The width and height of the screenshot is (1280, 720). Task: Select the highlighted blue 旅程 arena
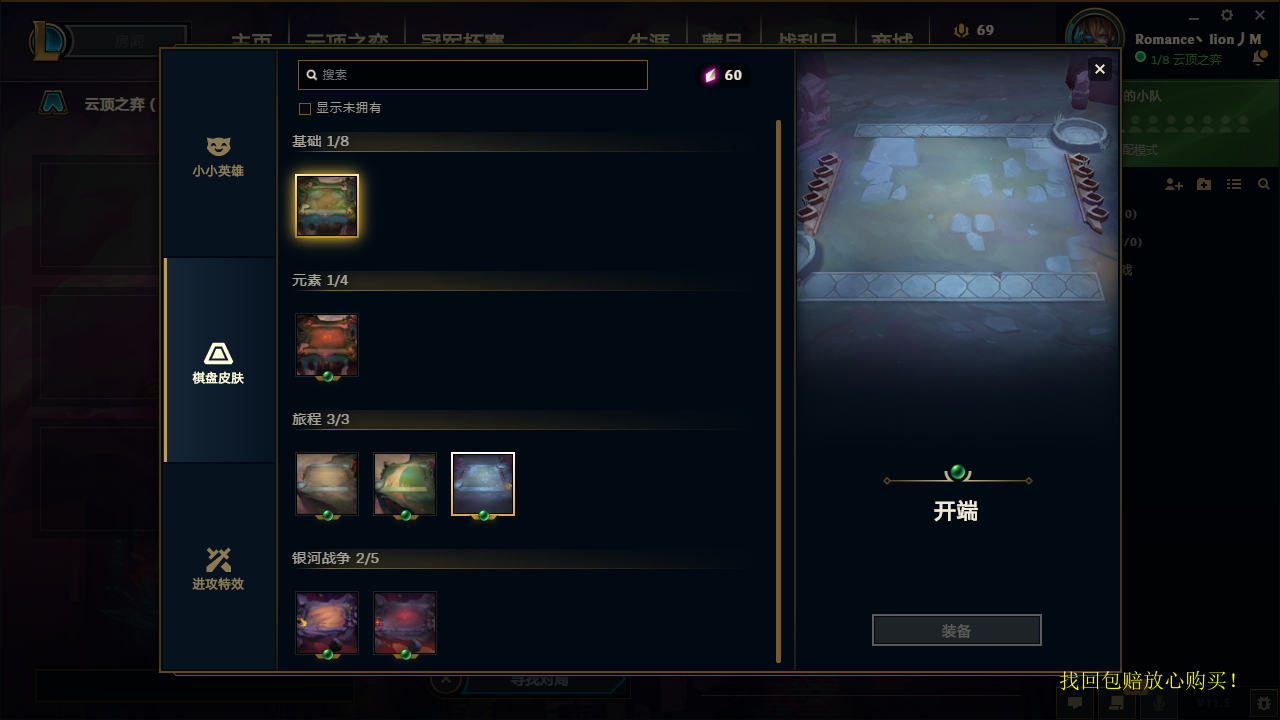click(483, 485)
